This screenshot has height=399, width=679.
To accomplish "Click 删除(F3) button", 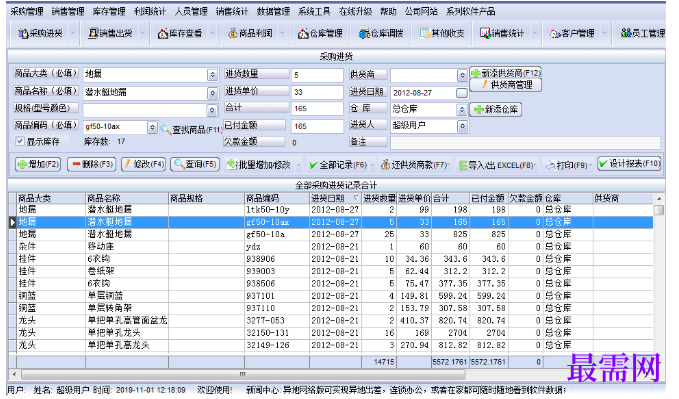I will [x=91, y=164].
